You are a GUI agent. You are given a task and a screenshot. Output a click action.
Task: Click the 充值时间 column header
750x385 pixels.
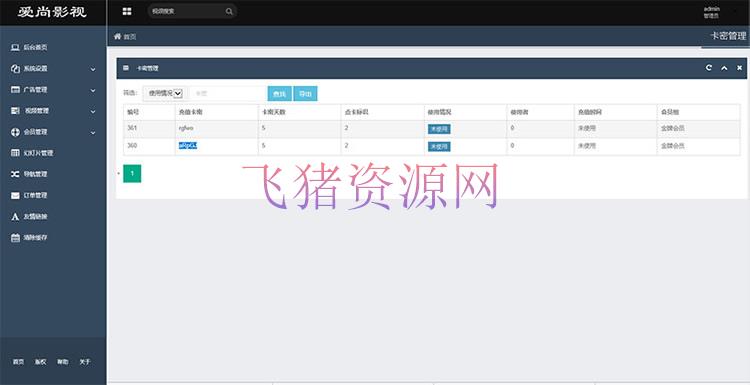point(589,112)
